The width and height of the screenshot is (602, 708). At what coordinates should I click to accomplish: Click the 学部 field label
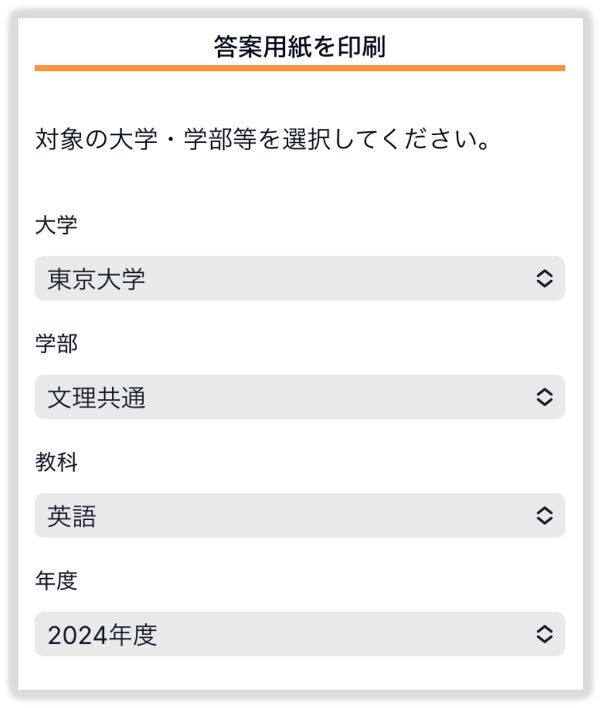pyautogui.click(x=56, y=344)
